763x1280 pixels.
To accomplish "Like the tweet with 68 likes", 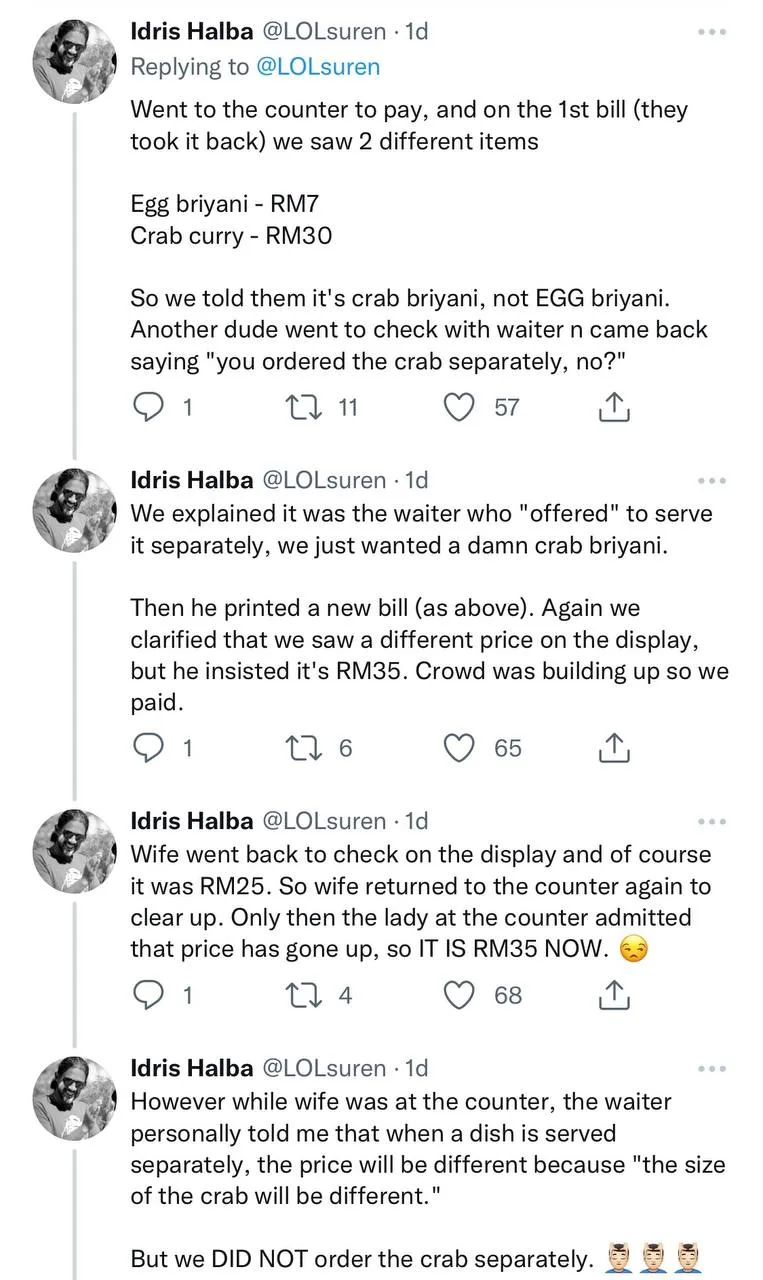I will point(459,995).
